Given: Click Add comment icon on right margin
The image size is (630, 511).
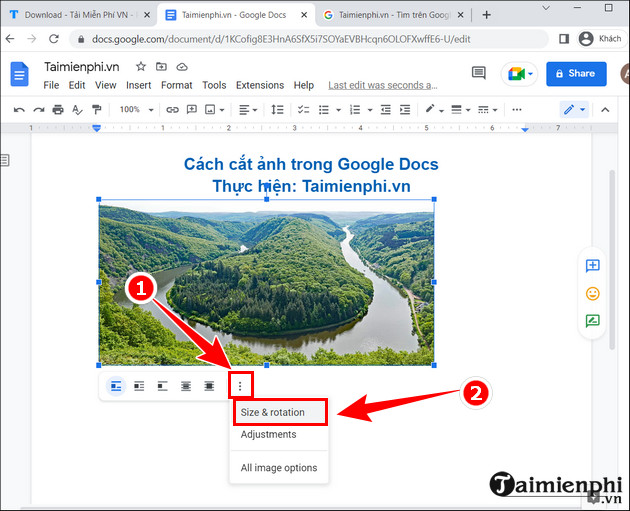Looking at the screenshot, I should pyautogui.click(x=593, y=266).
